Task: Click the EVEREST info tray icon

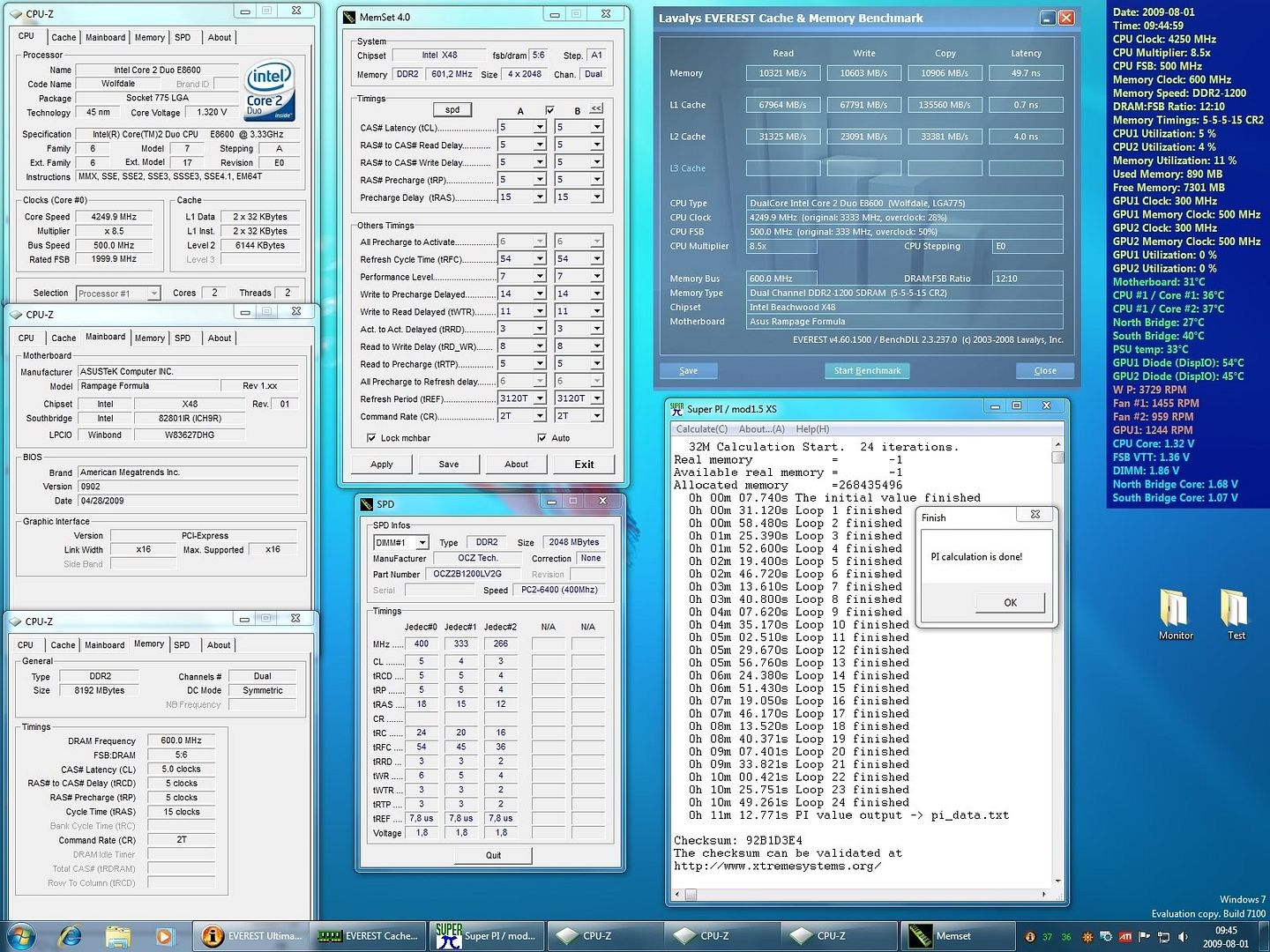Action: [1029, 937]
